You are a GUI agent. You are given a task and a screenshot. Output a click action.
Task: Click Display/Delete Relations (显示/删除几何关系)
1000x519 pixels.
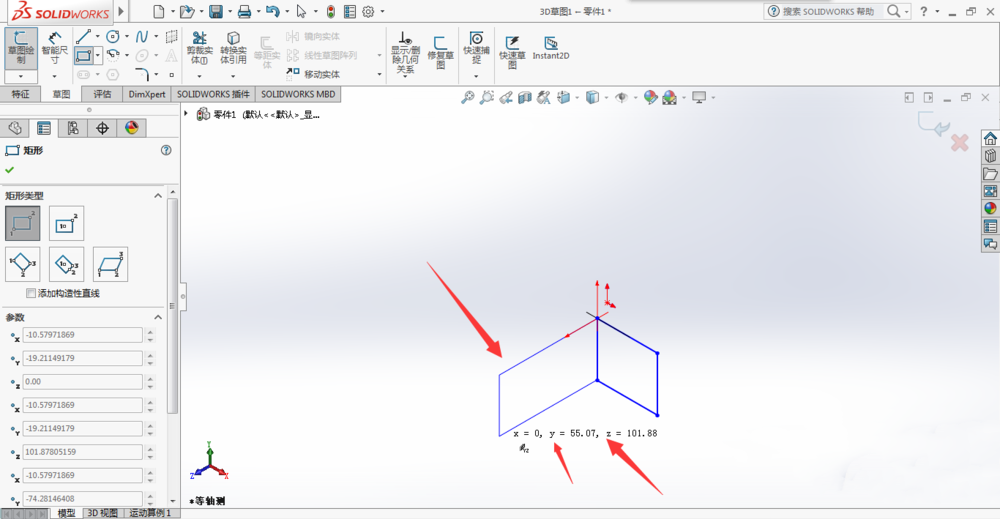pyautogui.click(x=406, y=52)
